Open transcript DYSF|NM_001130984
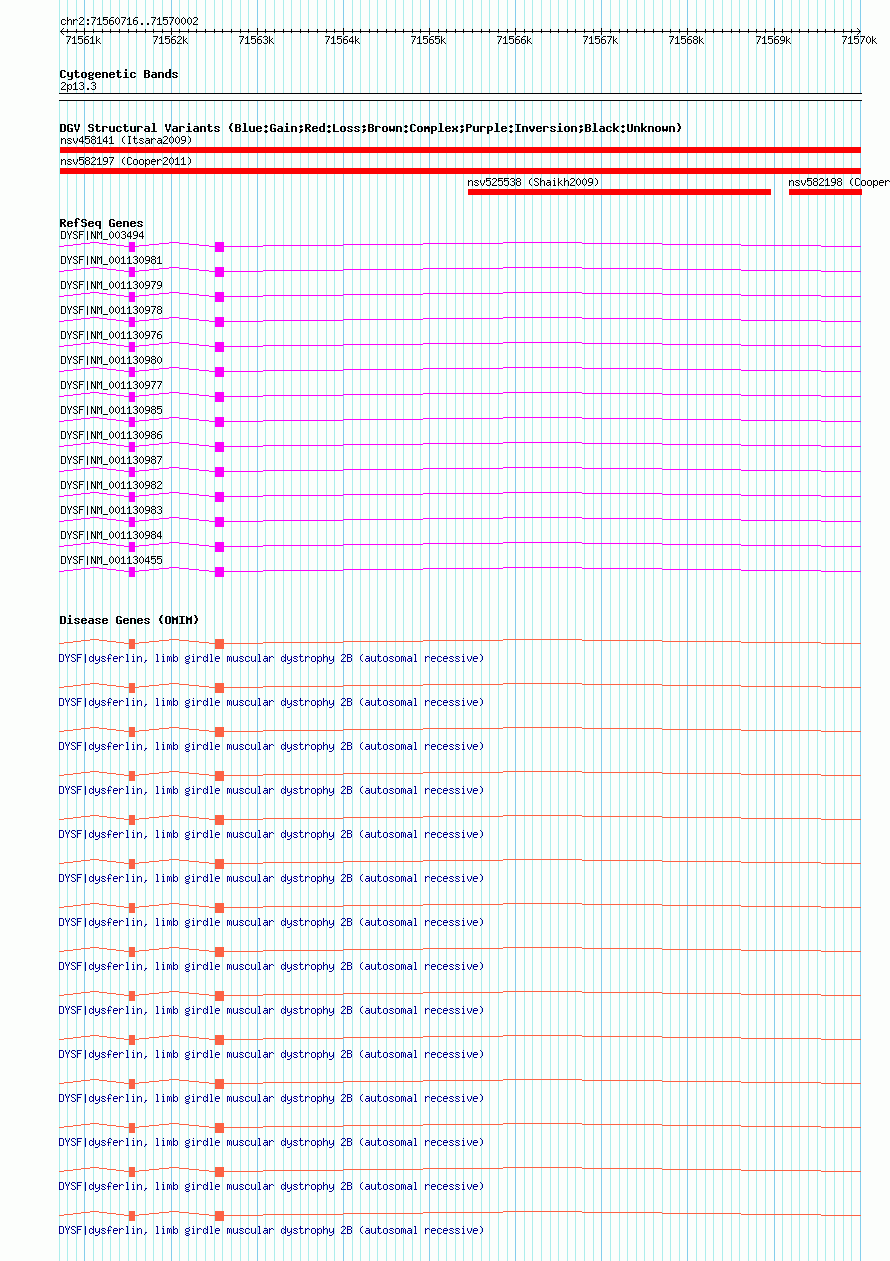 [x=111, y=535]
